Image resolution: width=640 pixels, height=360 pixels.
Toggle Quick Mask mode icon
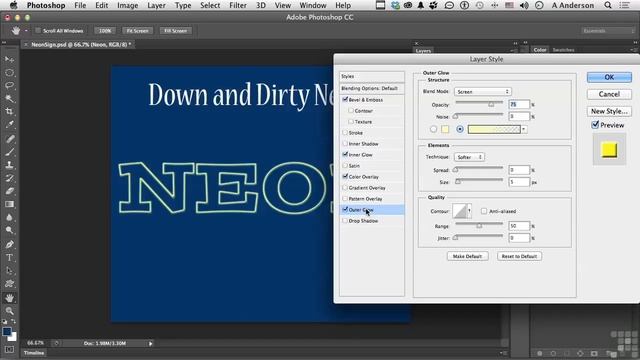9,350
